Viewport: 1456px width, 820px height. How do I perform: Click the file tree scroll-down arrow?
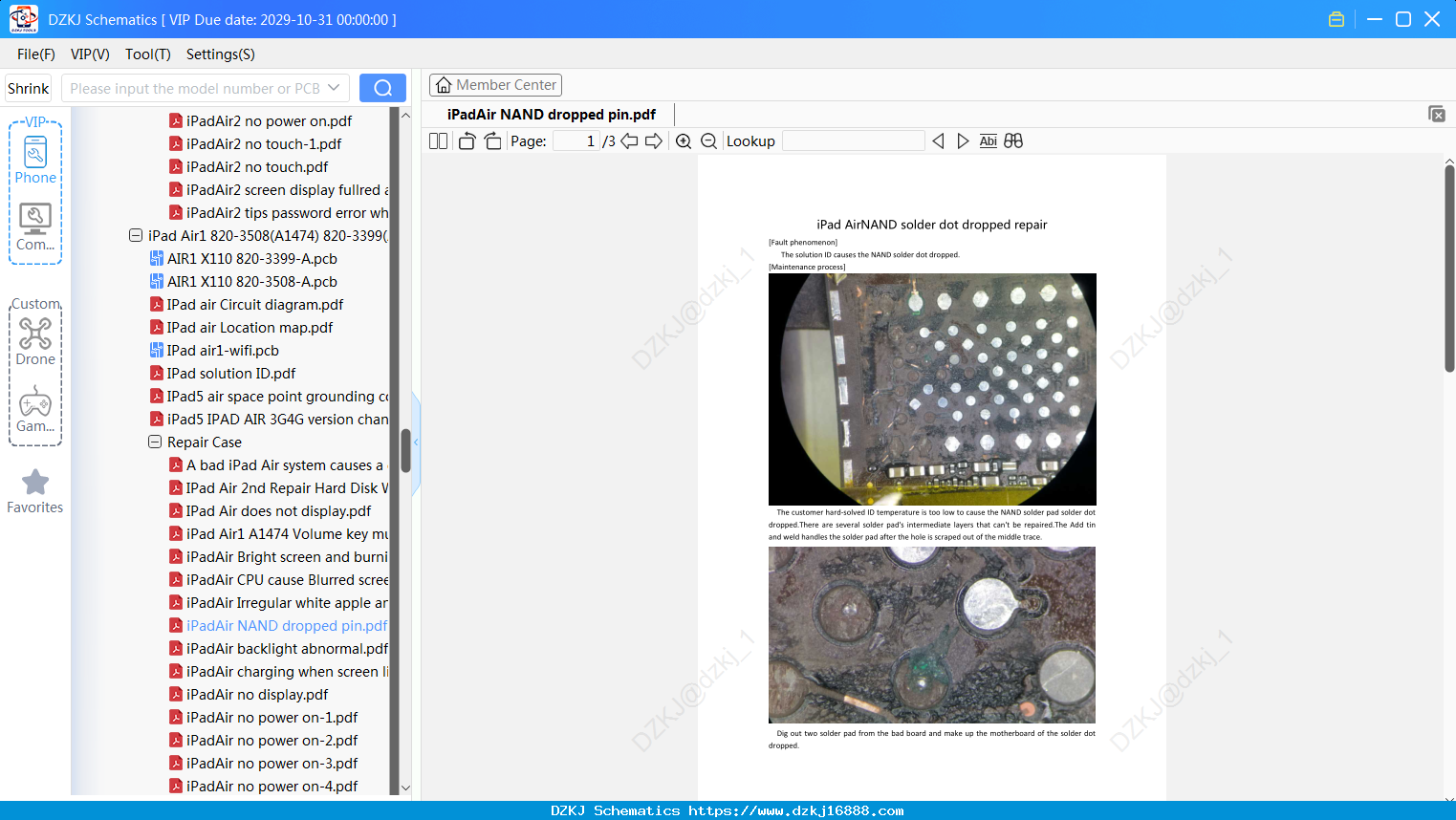coord(405,788)
